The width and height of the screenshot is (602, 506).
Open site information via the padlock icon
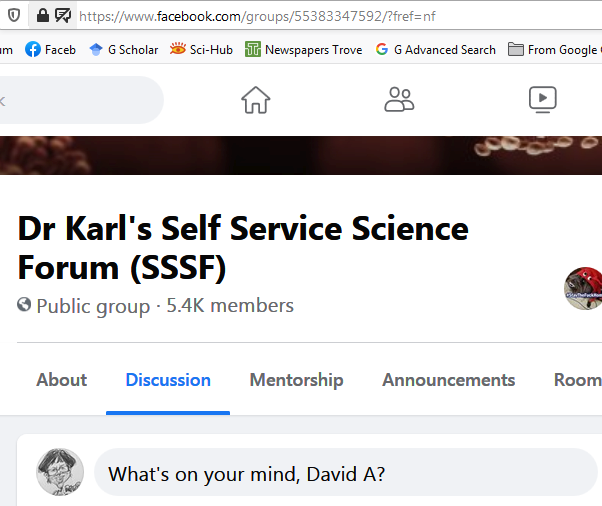42,15
